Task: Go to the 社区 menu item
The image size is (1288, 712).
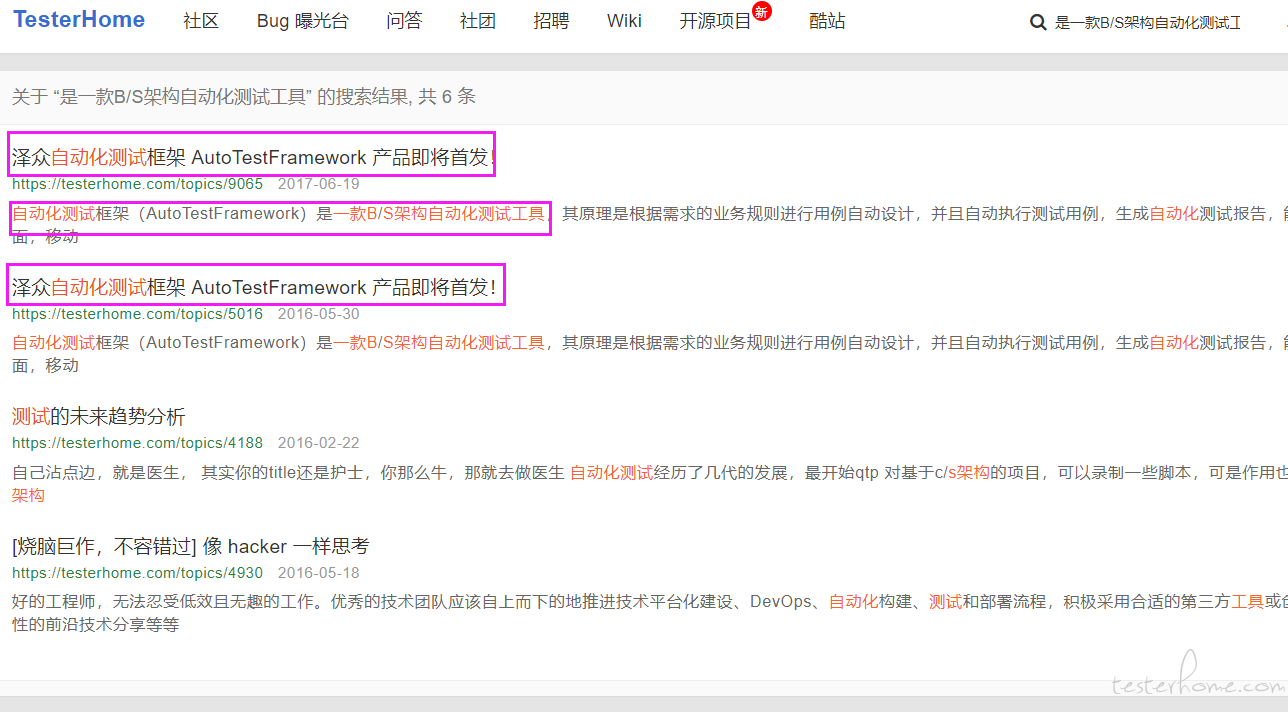Action: coord(201,21)
